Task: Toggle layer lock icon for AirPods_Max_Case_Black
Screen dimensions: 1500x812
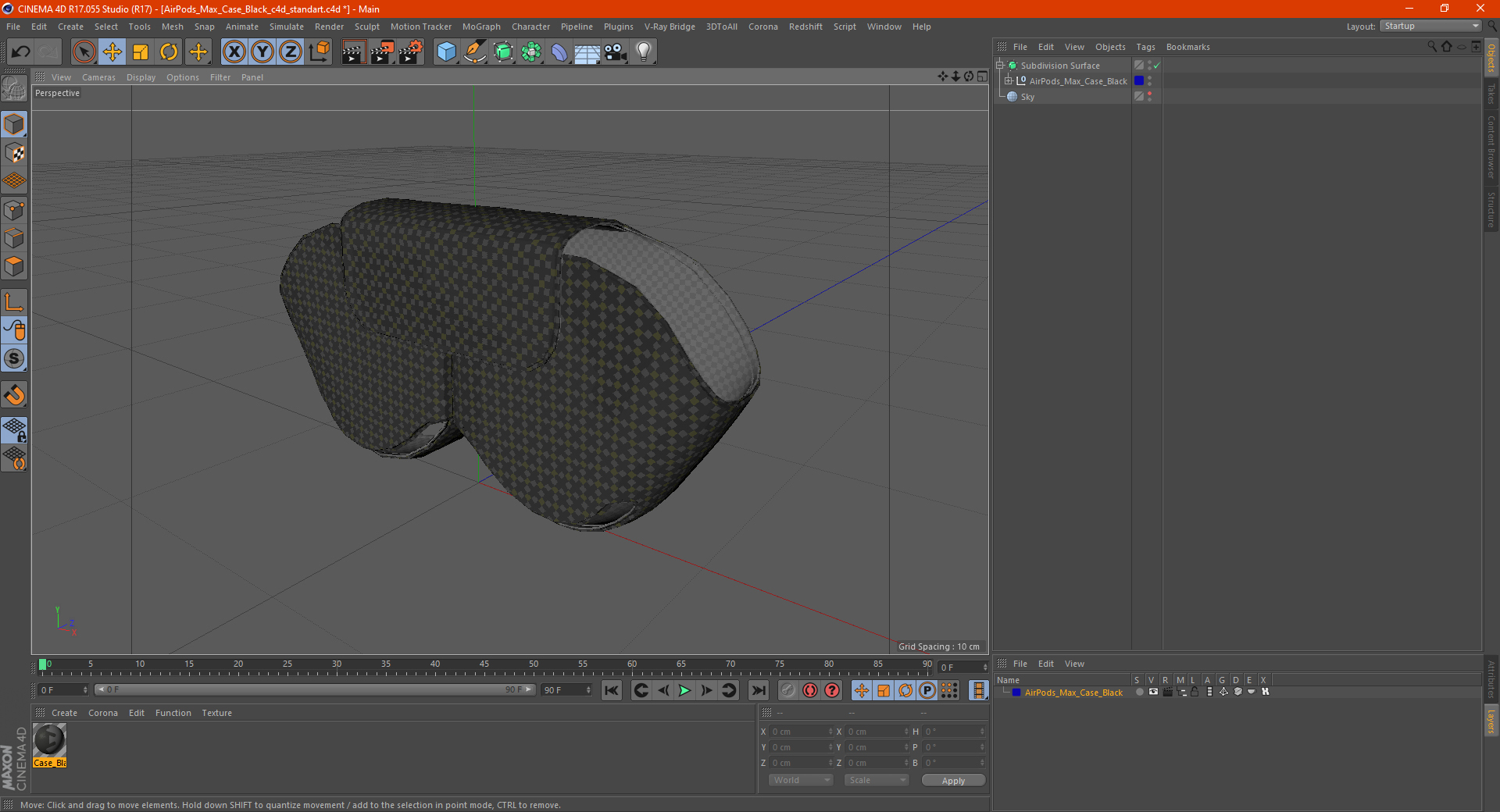Action: tap(1195, 692)
